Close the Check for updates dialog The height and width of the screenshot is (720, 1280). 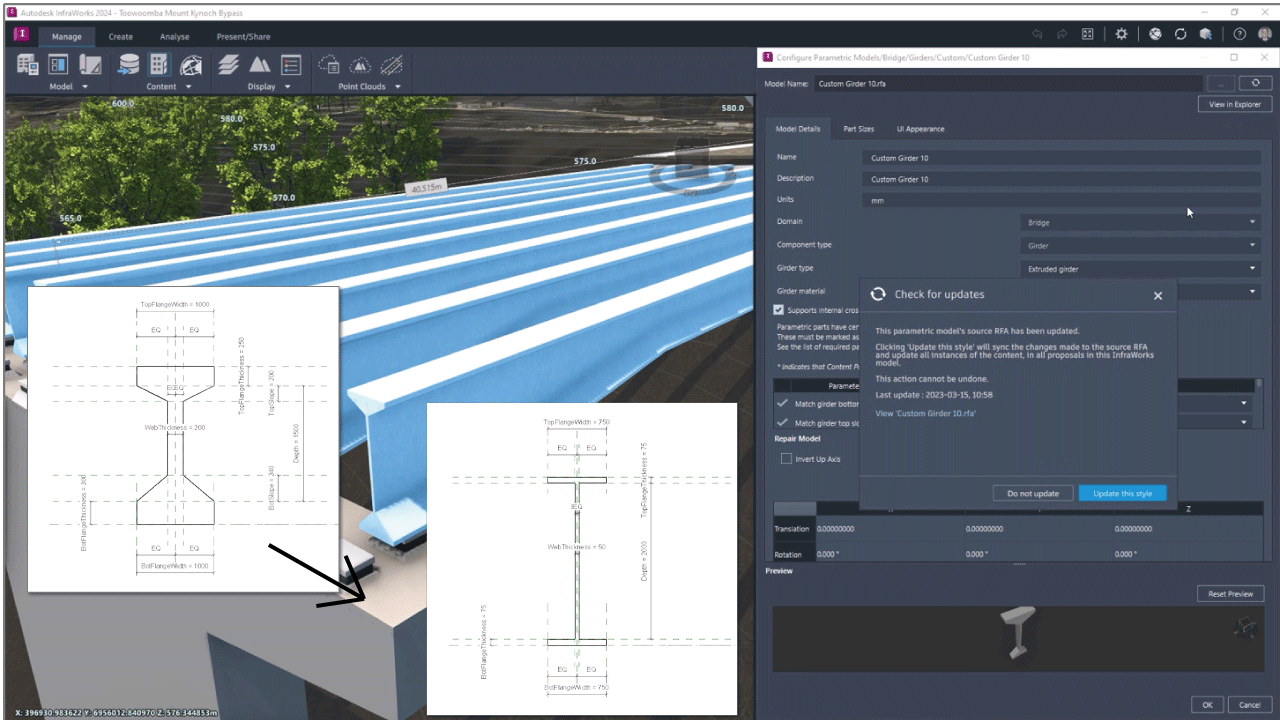click(x=1158, y=295)
